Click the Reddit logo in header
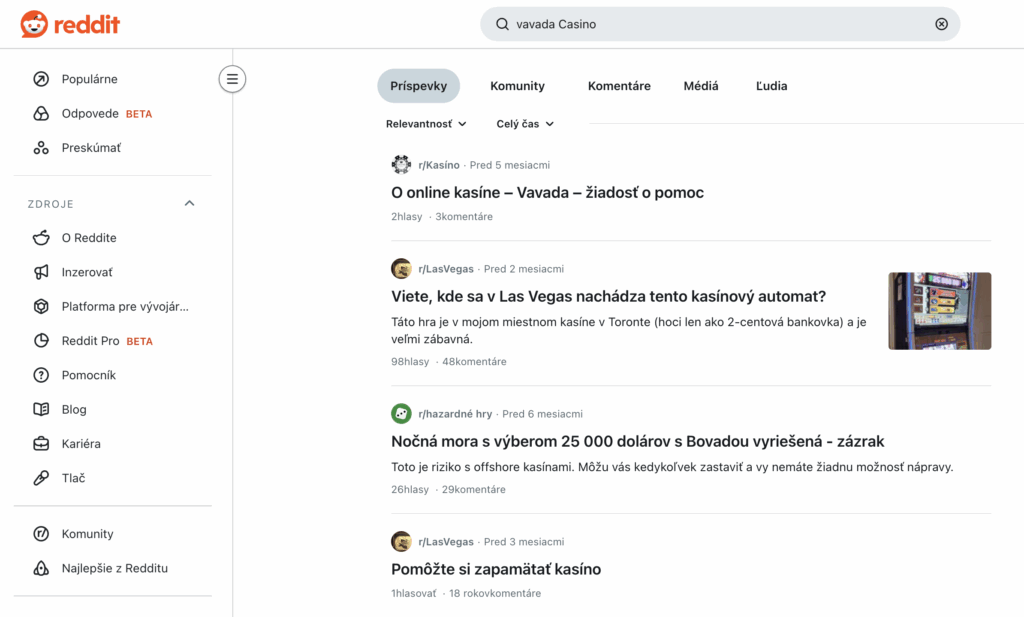The height and width of the screenshot is (617, 1024). (x=70, y=24)
